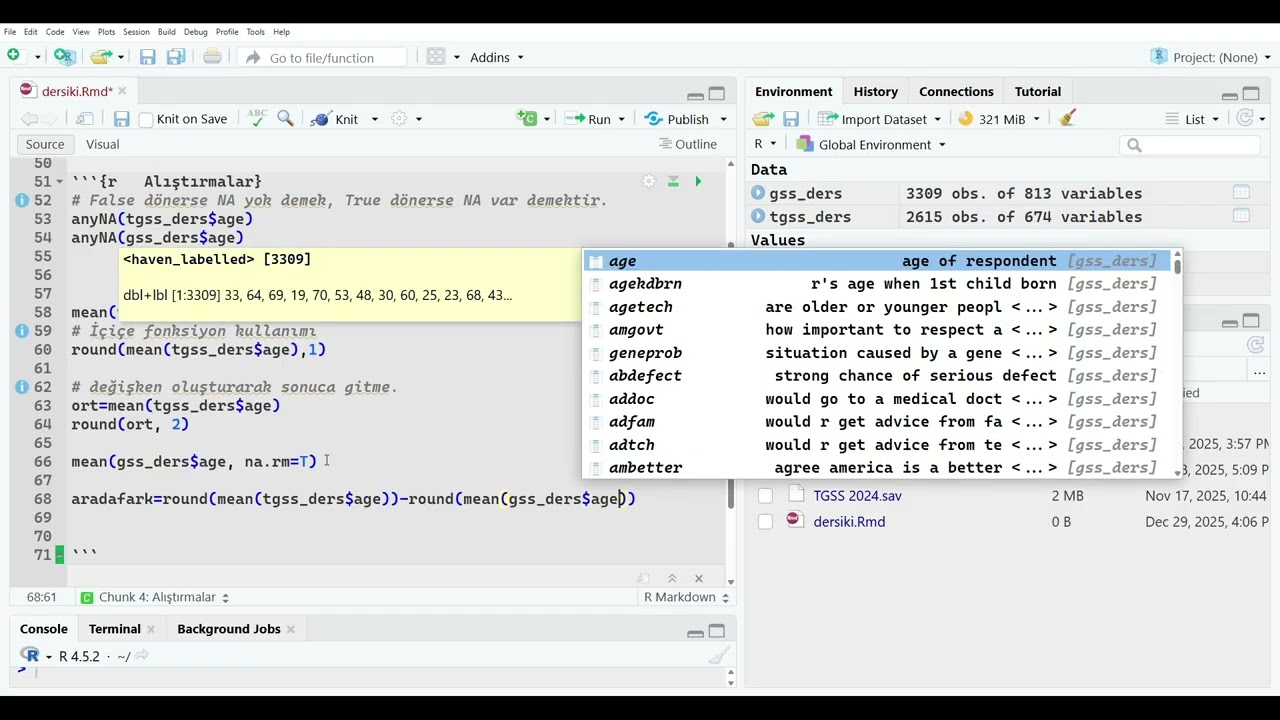Expand tgss_ders data structure

click(758, 216)
